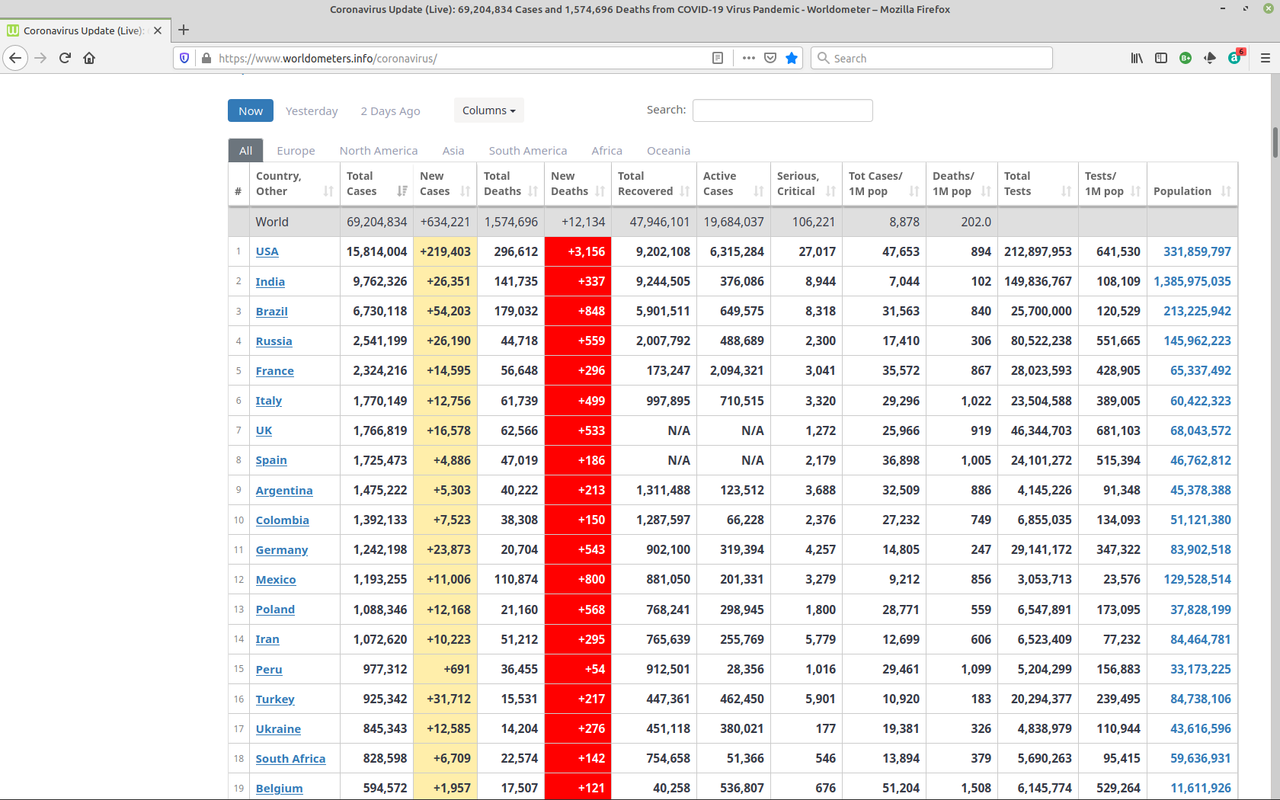Viewport: 1280px width, 800px height.
Task: Open the Peru country link
Action: [269, 669]
